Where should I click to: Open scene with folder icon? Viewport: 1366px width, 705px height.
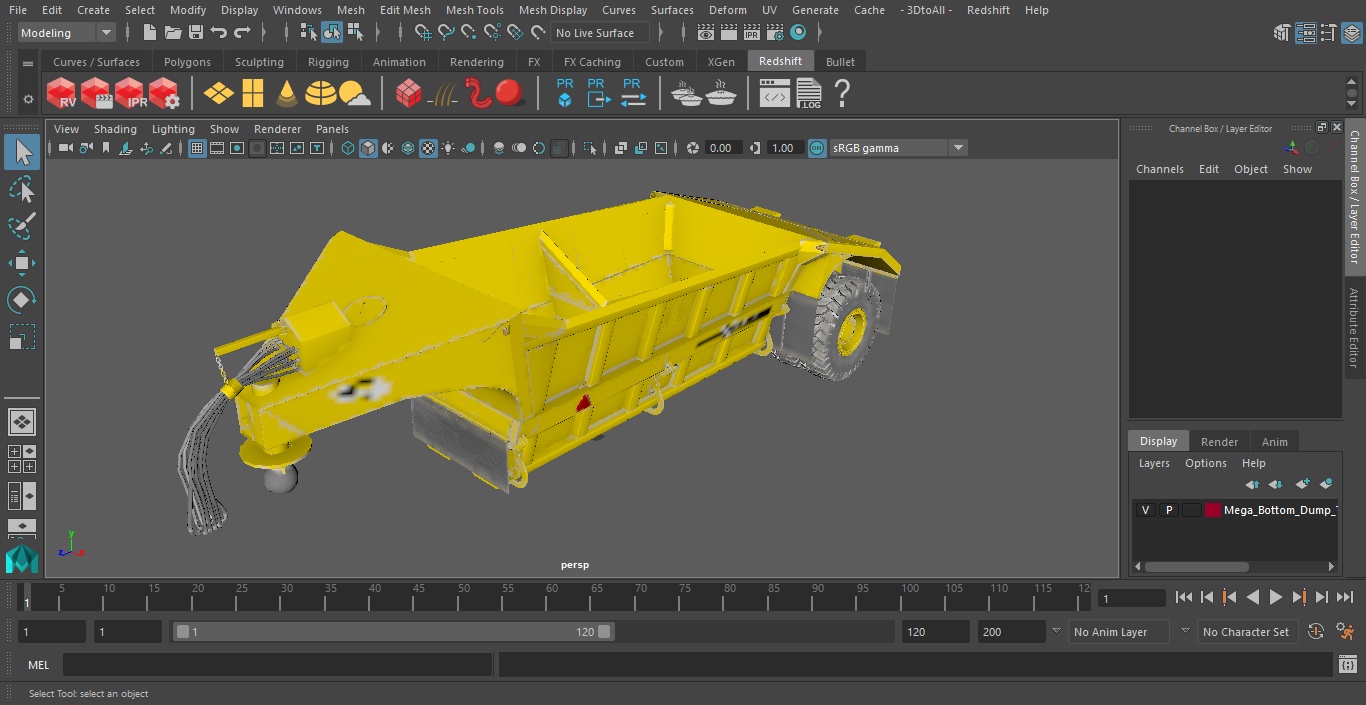click(x=173, y=33)
